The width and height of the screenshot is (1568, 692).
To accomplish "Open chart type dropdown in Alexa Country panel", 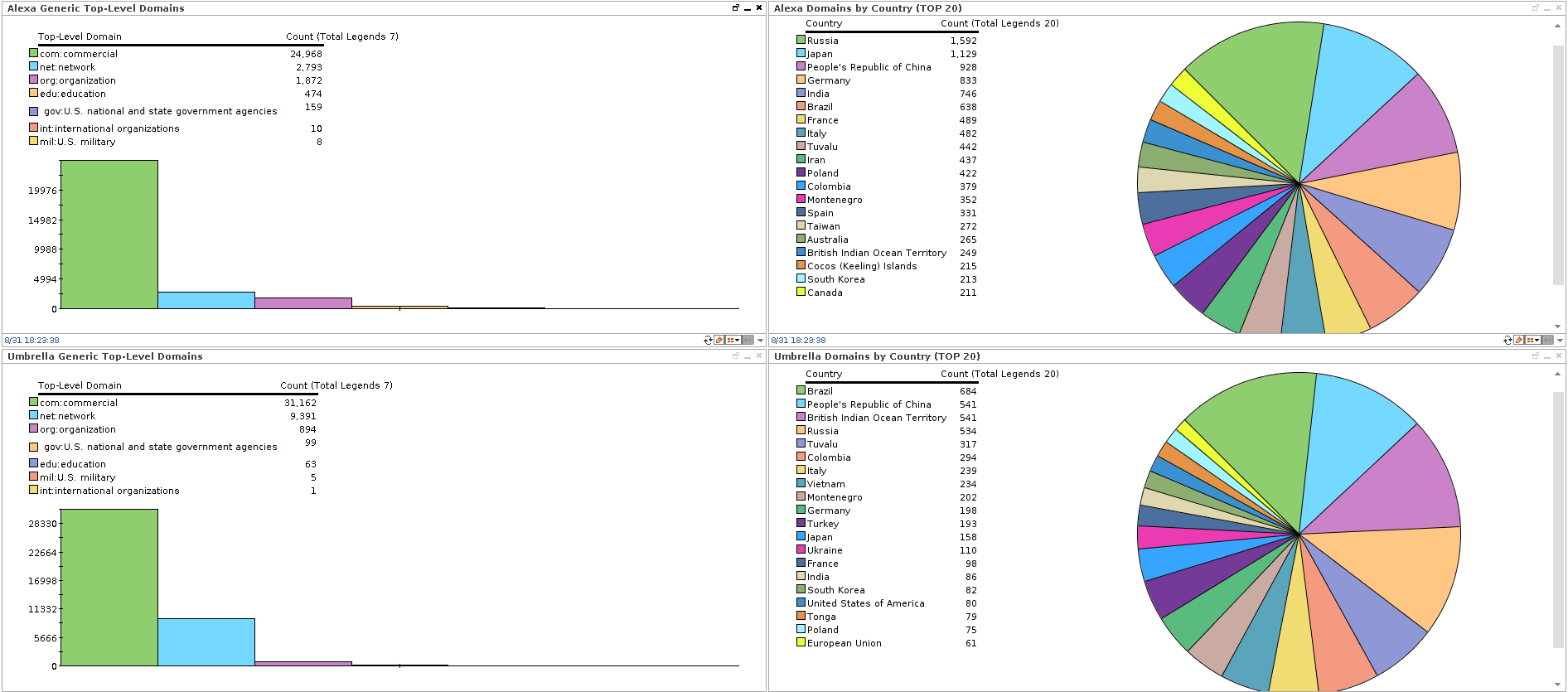I will point(1532,340).
